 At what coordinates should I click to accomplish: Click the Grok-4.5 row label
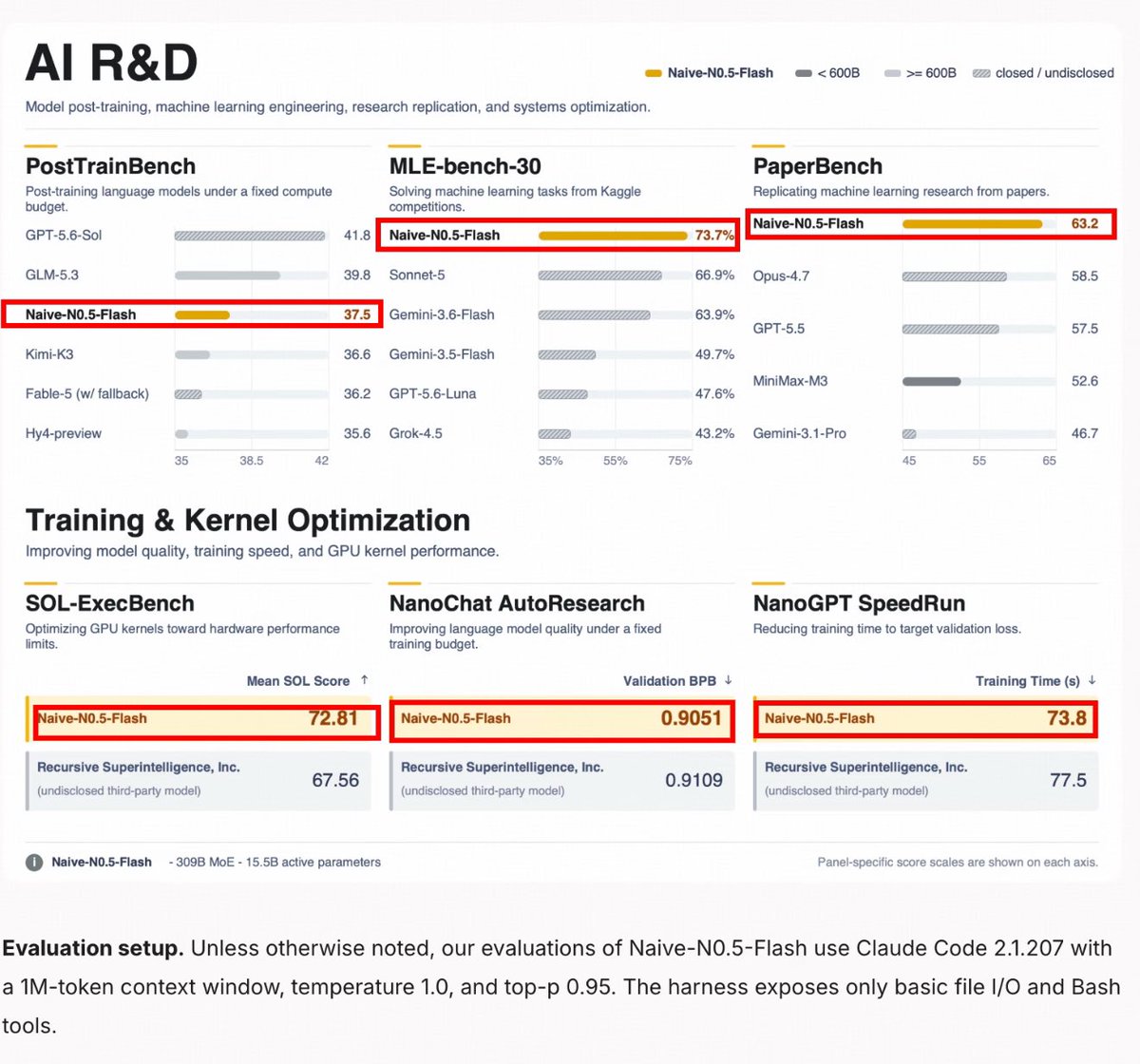click(x=416, y=433)
